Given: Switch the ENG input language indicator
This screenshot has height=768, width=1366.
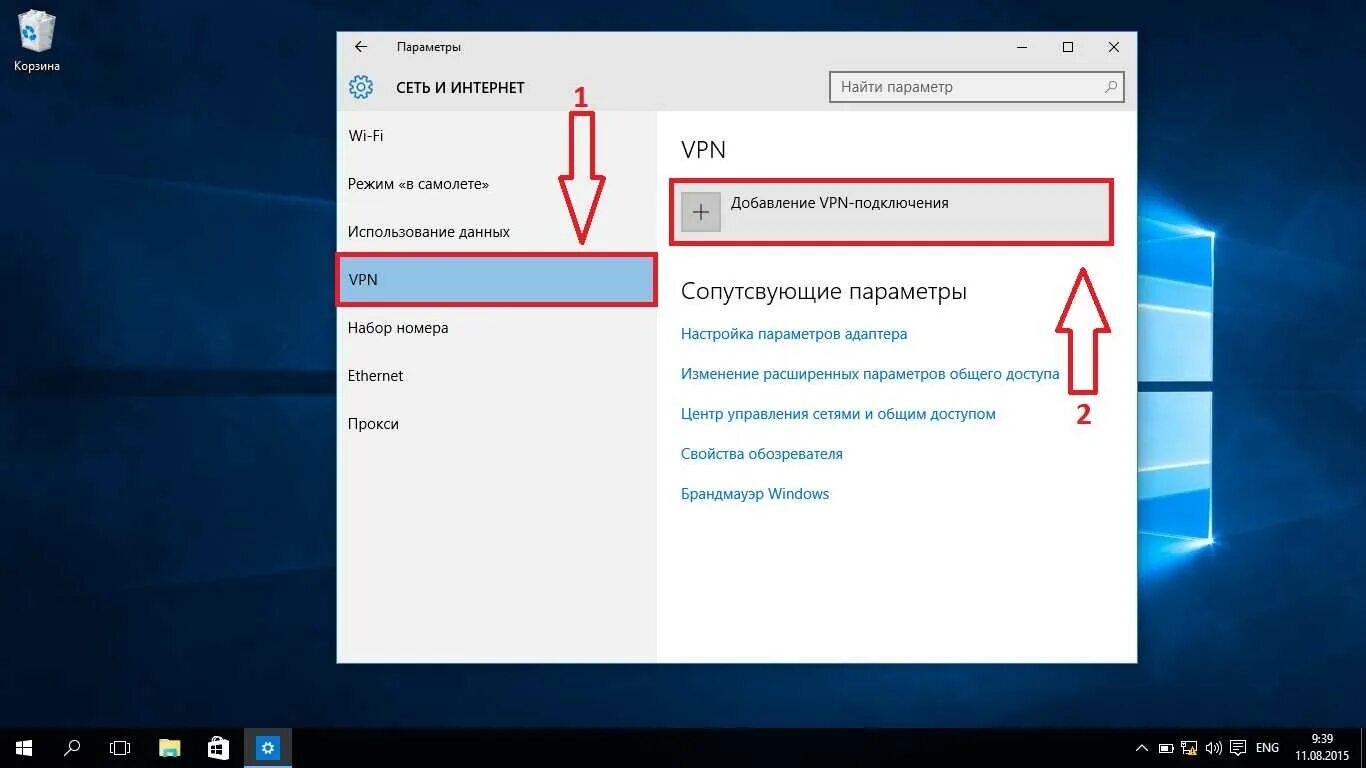Looking at the screenshot, I should 1267,748.
